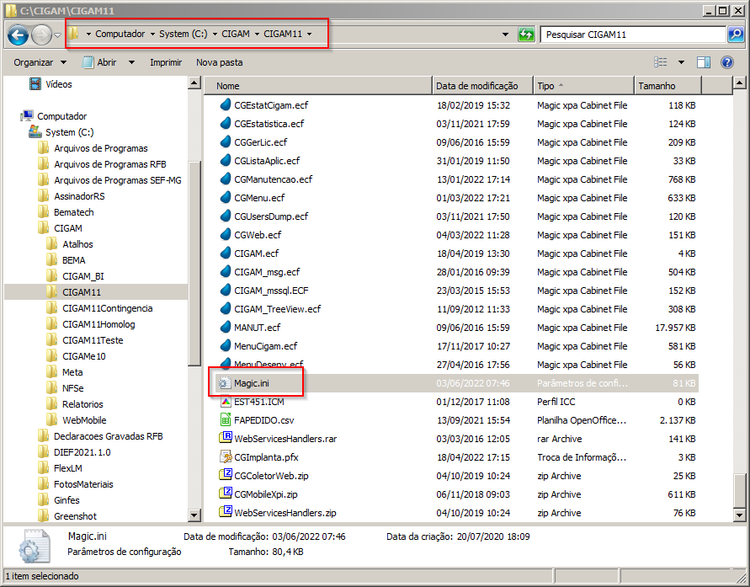The image size is (750, 587).
Task: Select the CIGAM.ecf file icon
Action: point(225,253)
